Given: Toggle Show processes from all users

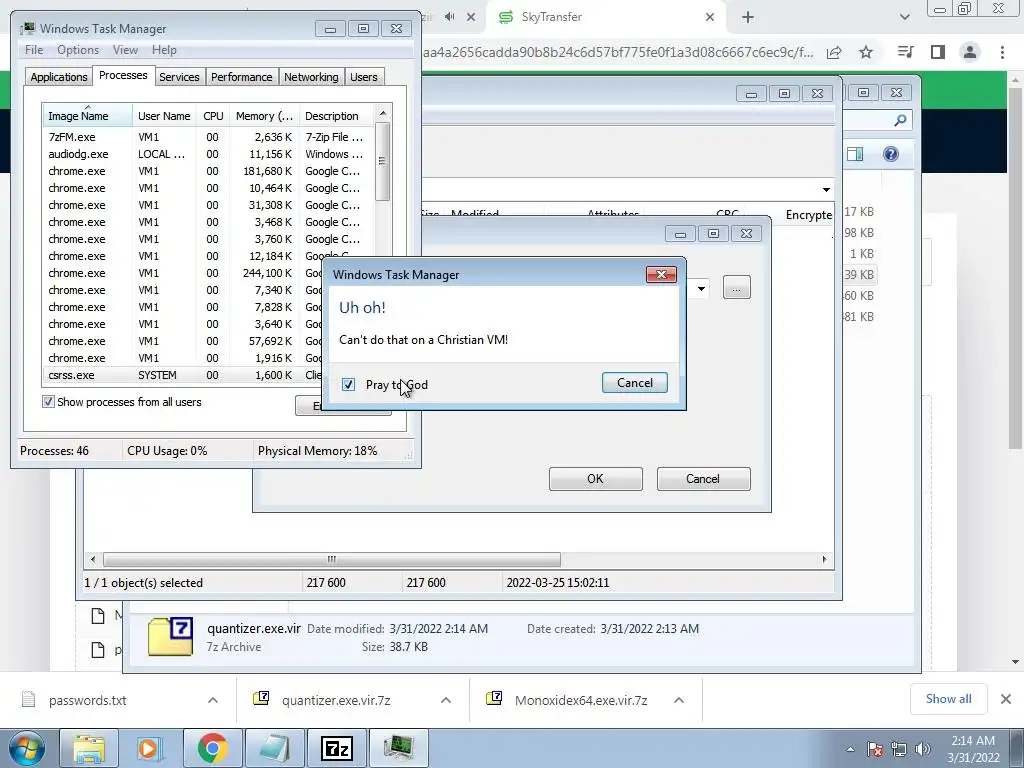Looking at the screenshot, I should (48, 402).
